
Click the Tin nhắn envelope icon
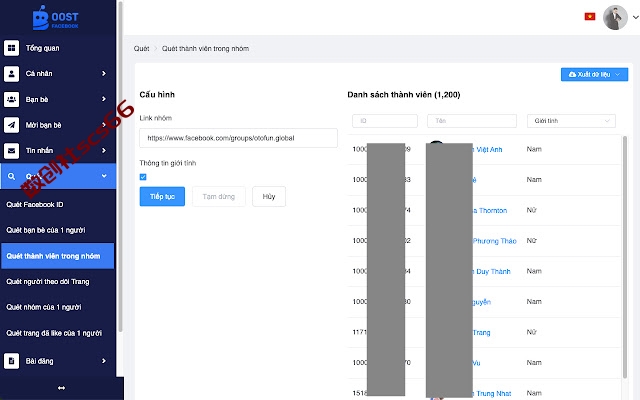point(11,151)
